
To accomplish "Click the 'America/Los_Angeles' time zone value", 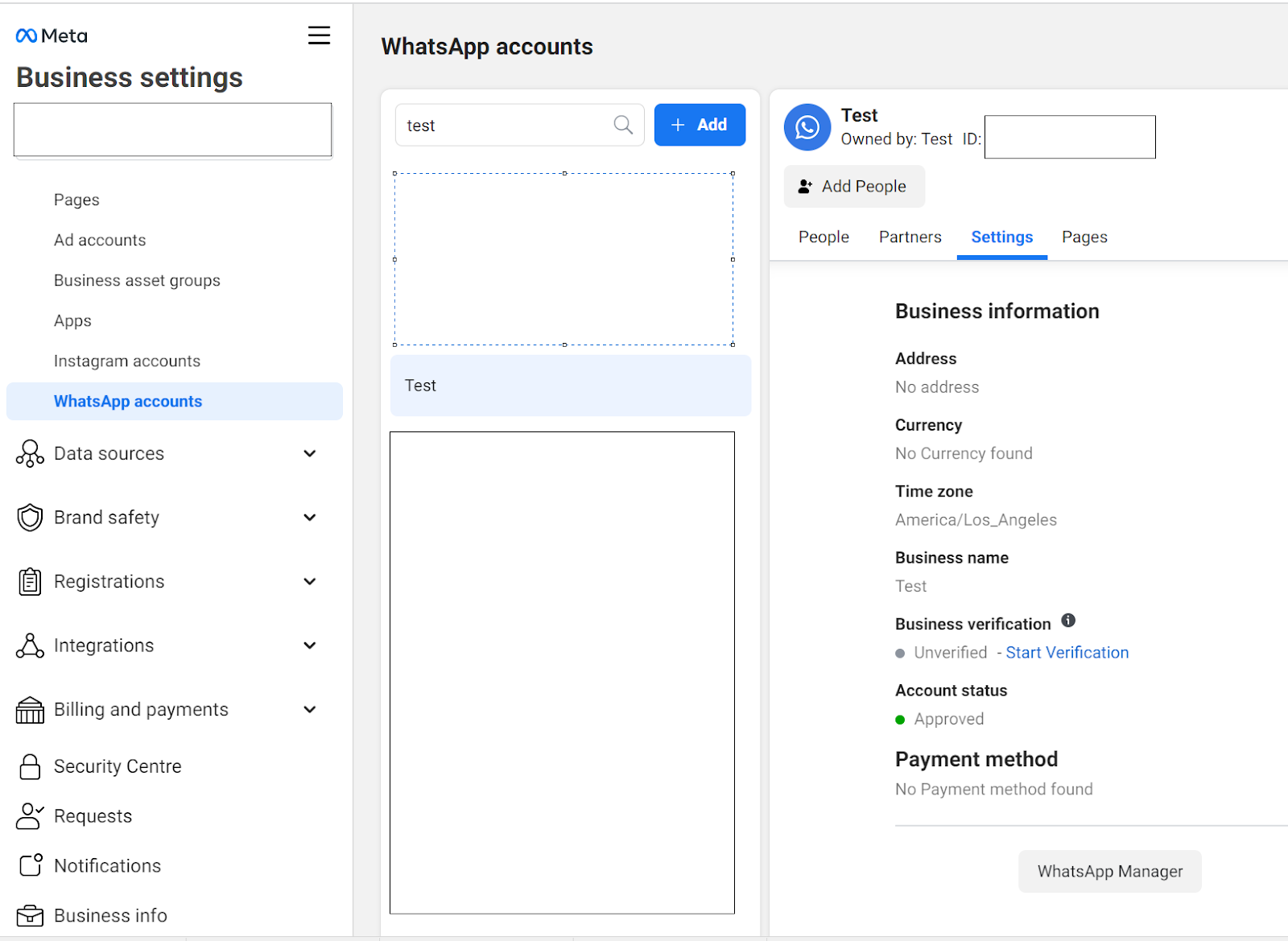I will 976,520.
